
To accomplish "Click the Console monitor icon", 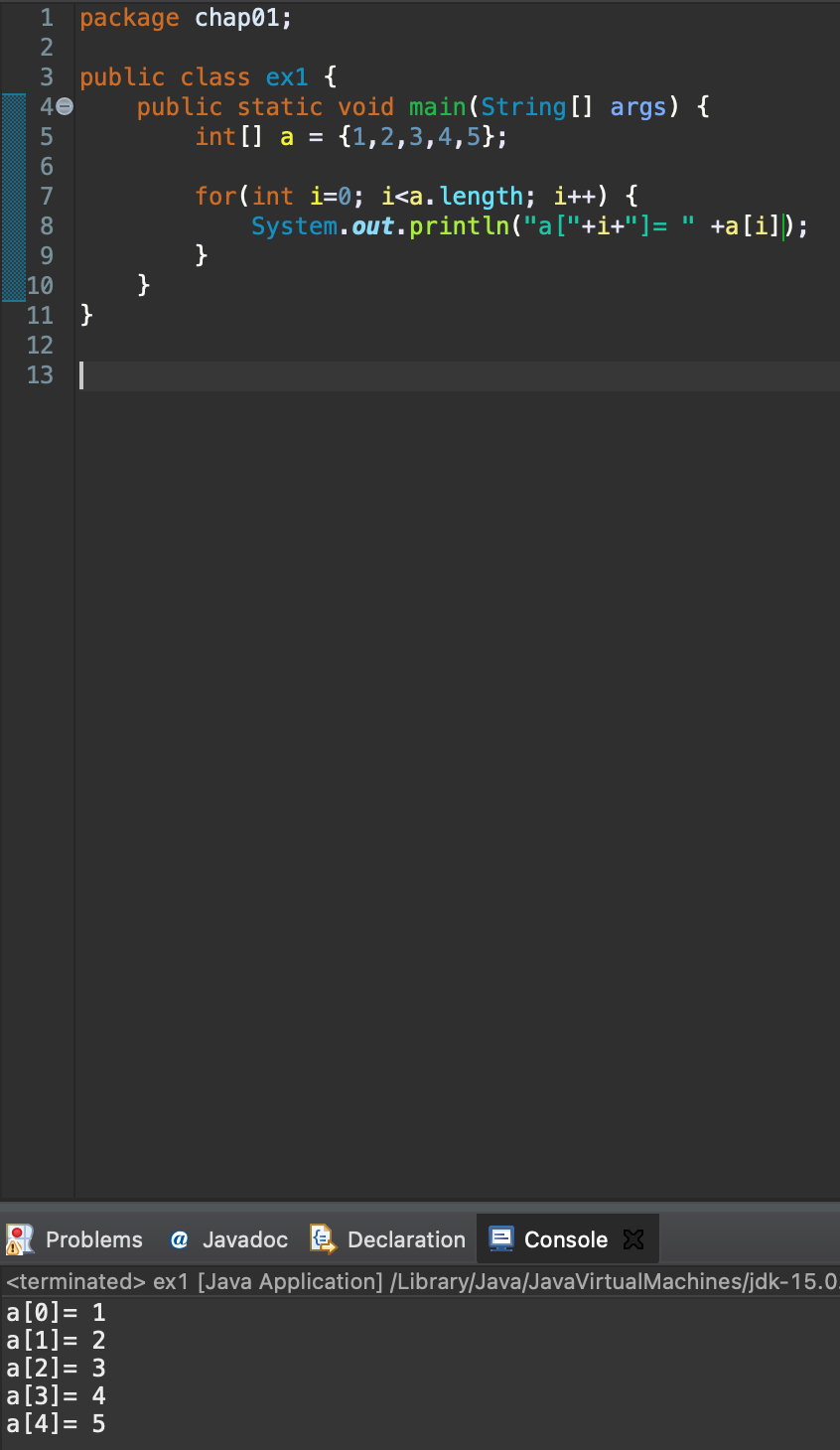I will pos(501,1238).
